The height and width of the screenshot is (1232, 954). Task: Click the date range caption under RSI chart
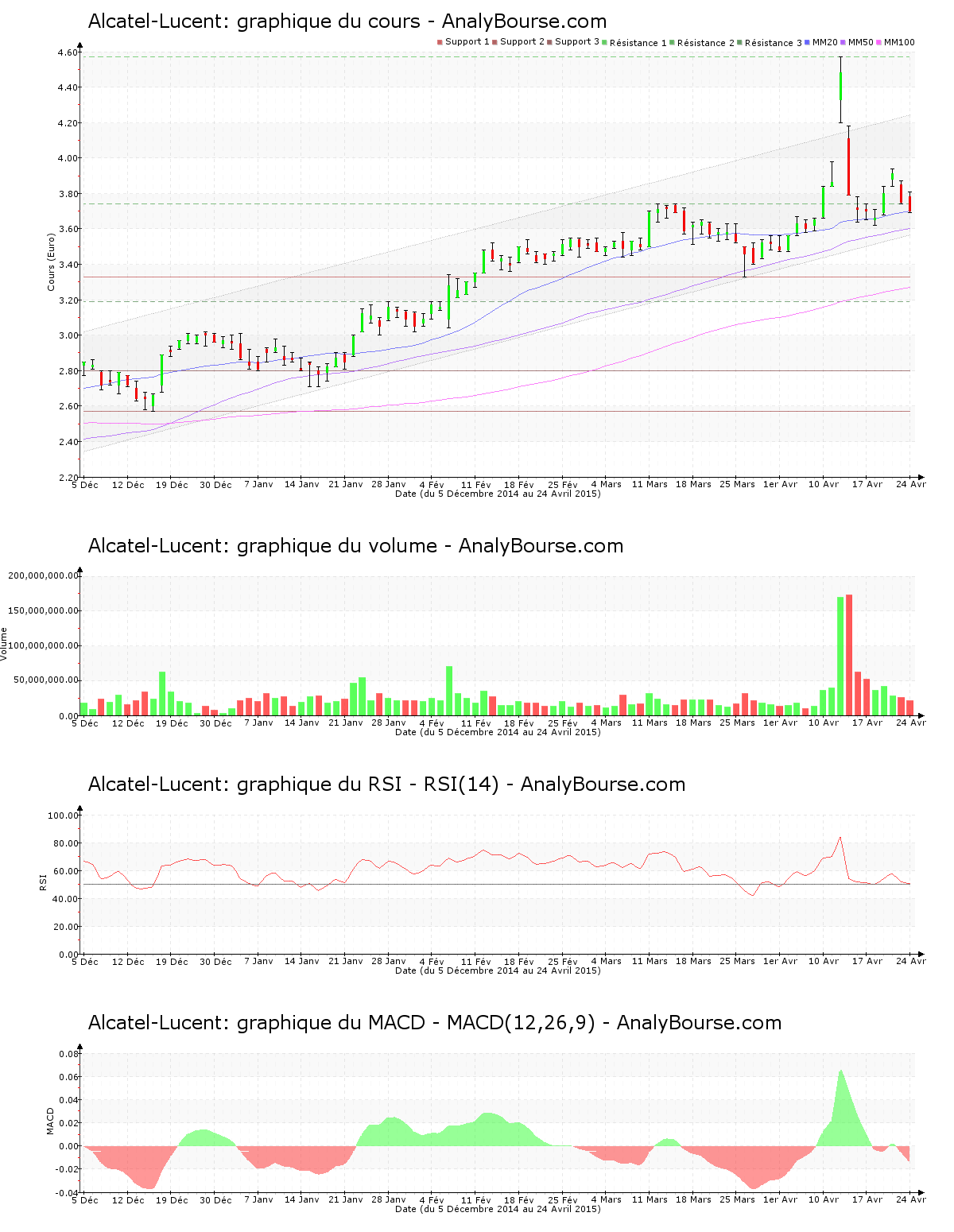tap(498, 970)
